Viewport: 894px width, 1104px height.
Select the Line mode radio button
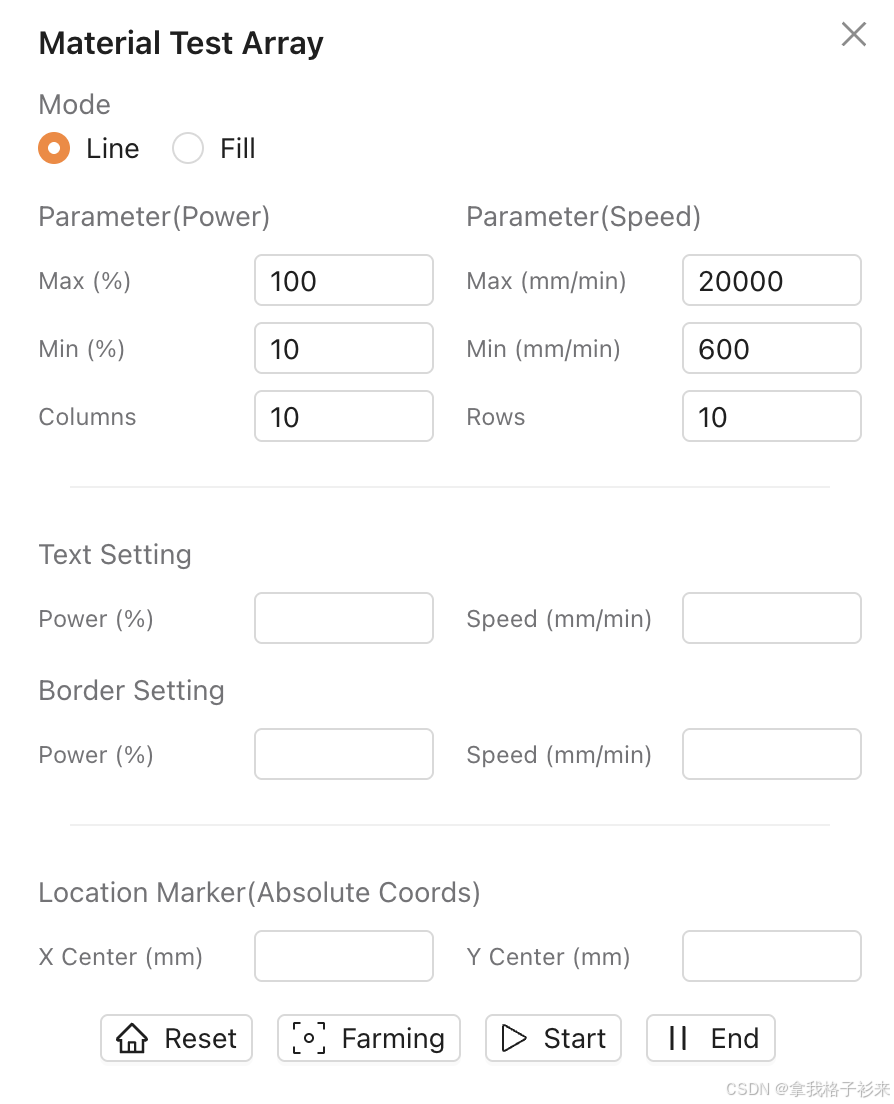coord(54,149)
